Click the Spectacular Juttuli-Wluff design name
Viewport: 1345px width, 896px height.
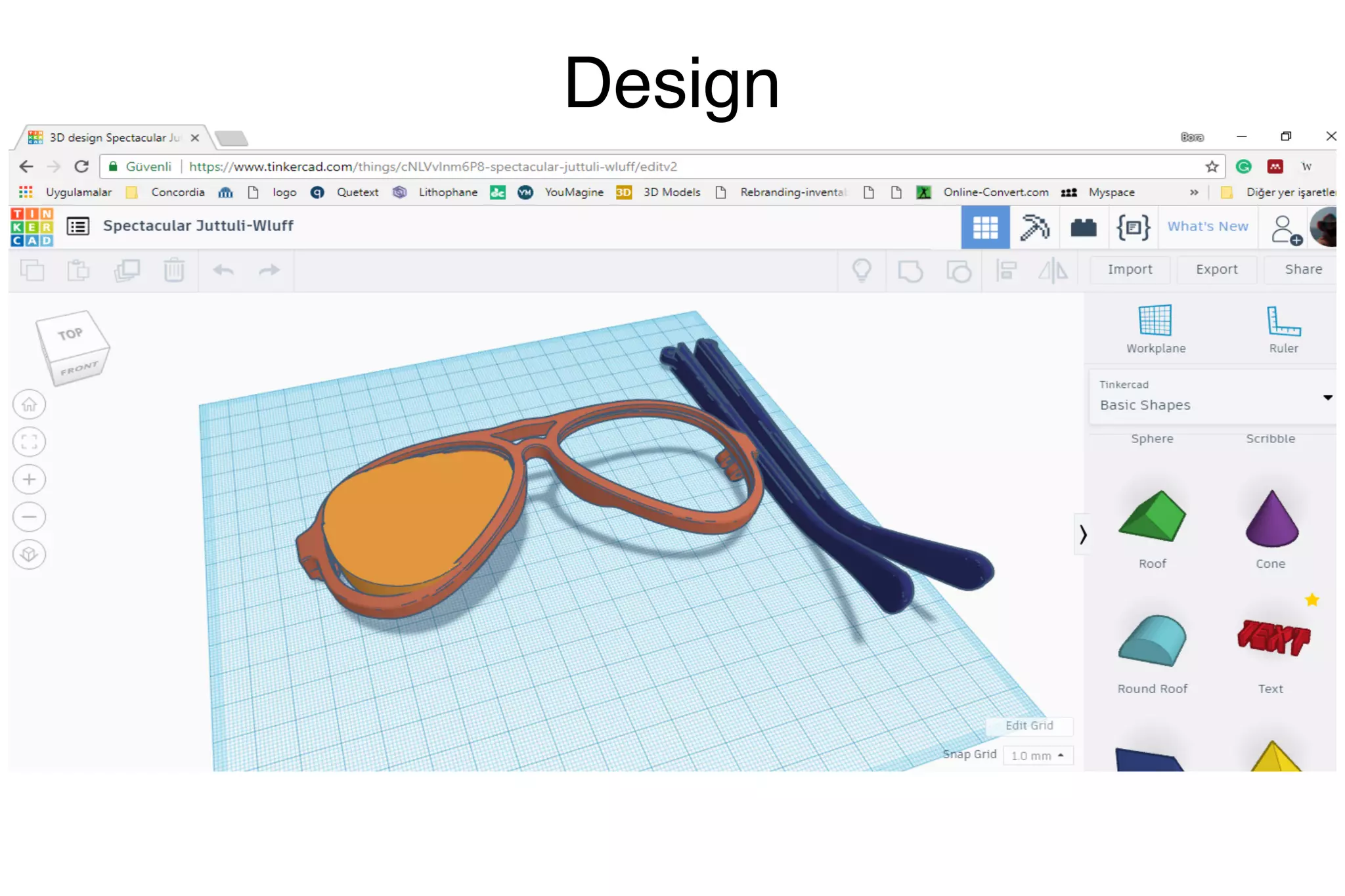198,226
